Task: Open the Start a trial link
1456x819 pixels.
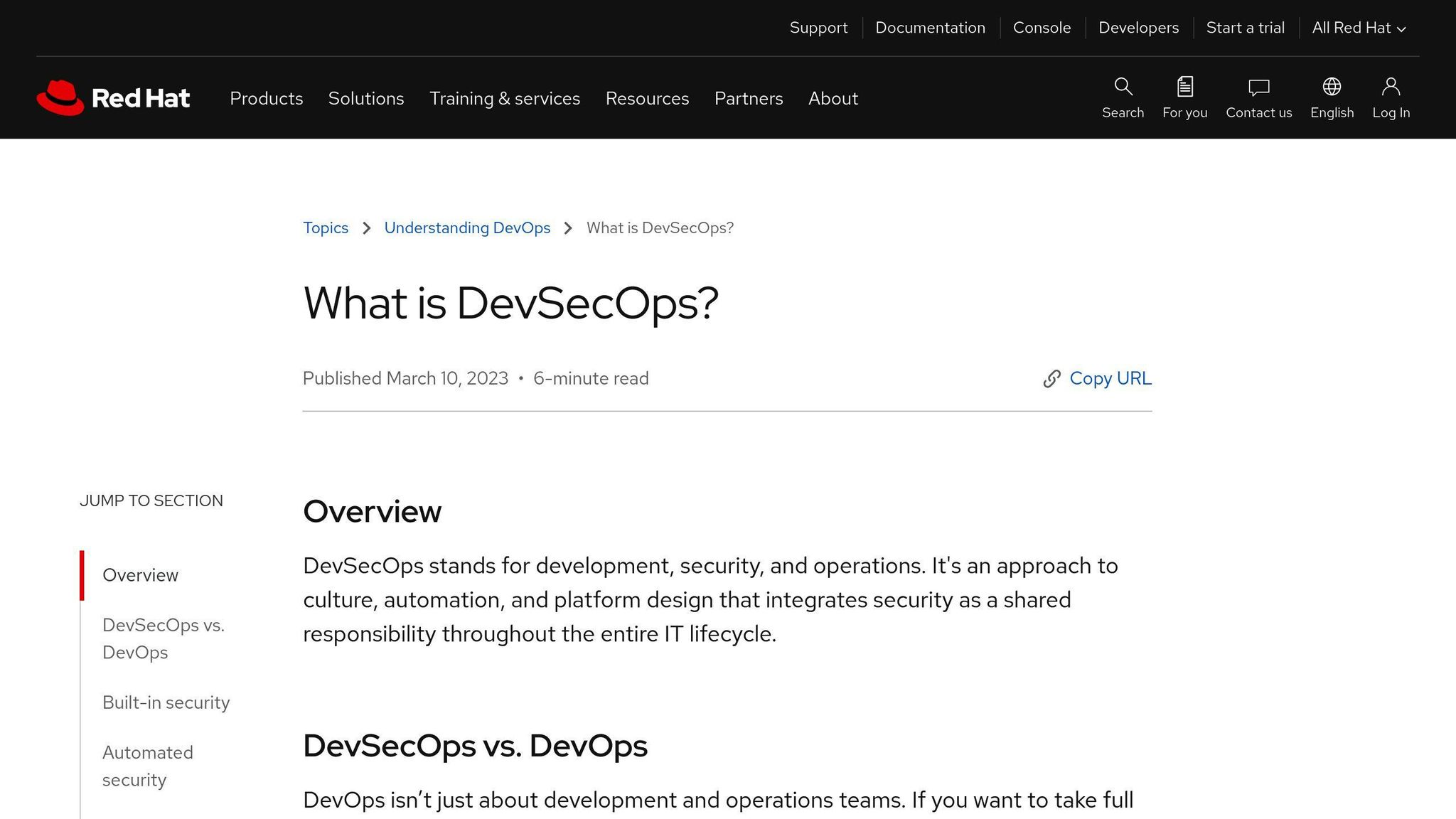Action: [1245, 28]
